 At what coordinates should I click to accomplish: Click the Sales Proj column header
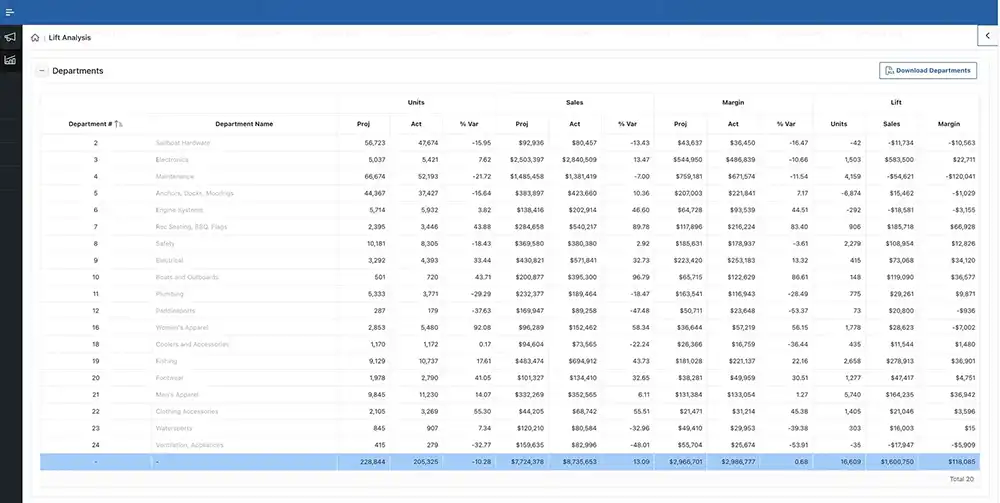coord(521,124)
